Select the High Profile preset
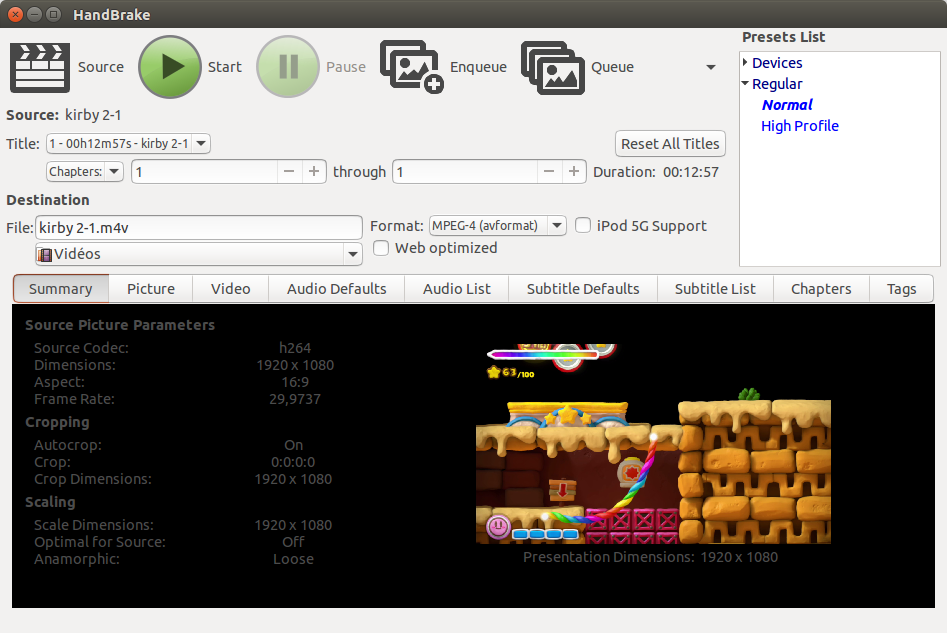This screenshot has width=947, height=633. pyautogui.click(x=800, y=126)
